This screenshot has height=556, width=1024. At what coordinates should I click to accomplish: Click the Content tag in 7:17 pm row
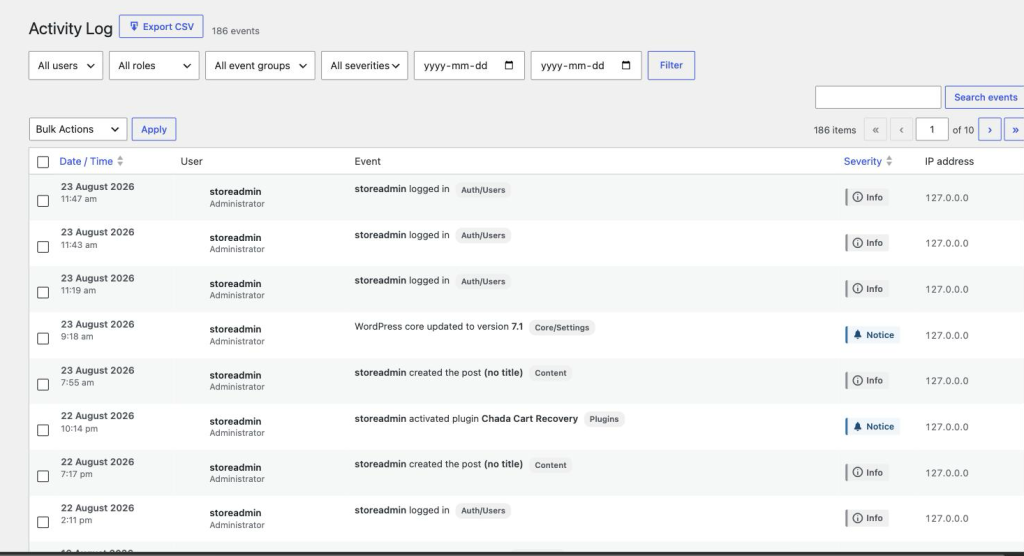551,465
